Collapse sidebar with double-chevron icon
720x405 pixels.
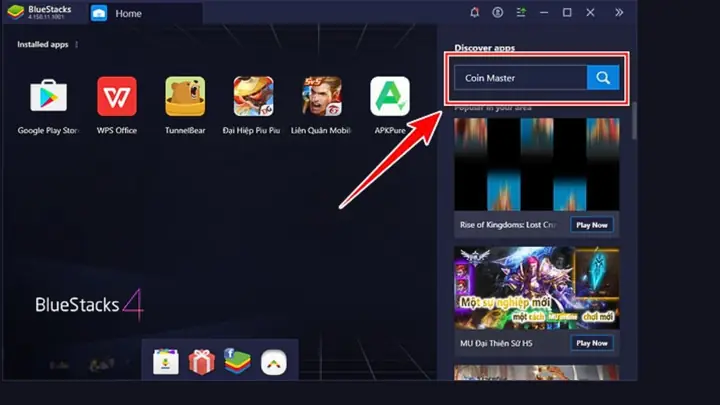tap(619, 12)
